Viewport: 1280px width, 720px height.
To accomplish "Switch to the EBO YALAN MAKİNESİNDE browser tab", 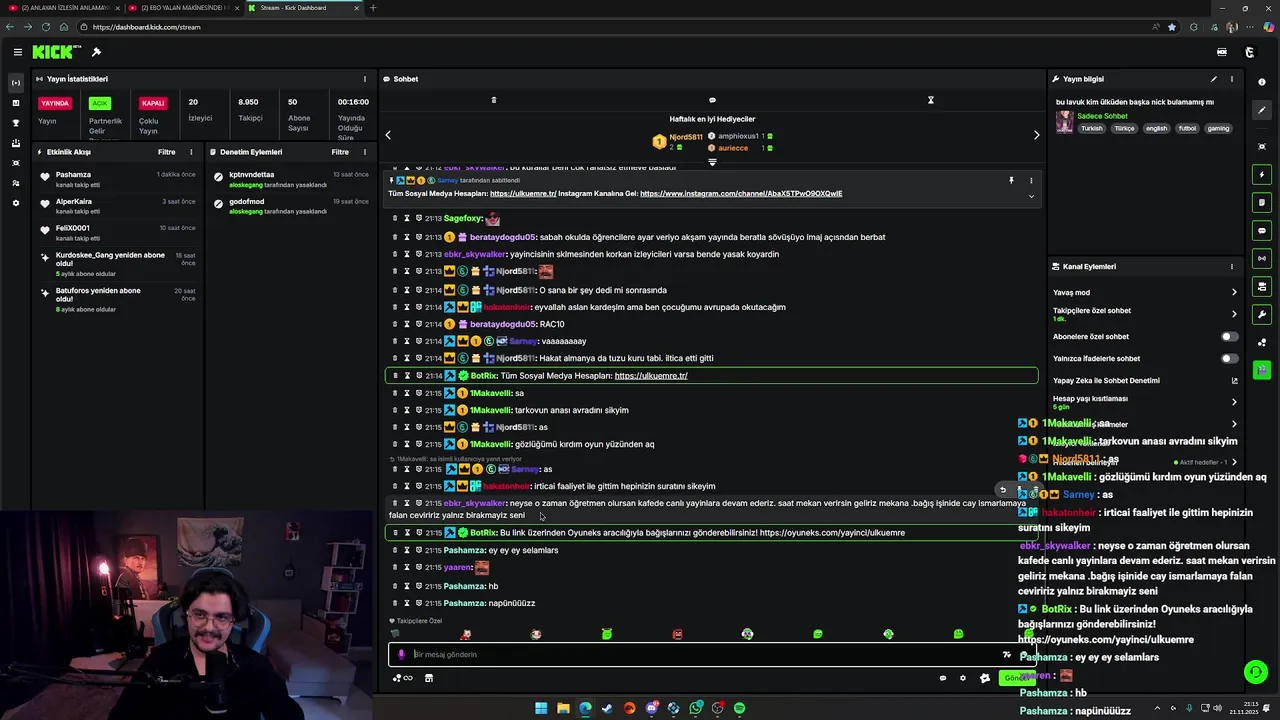I will [182, 8].
